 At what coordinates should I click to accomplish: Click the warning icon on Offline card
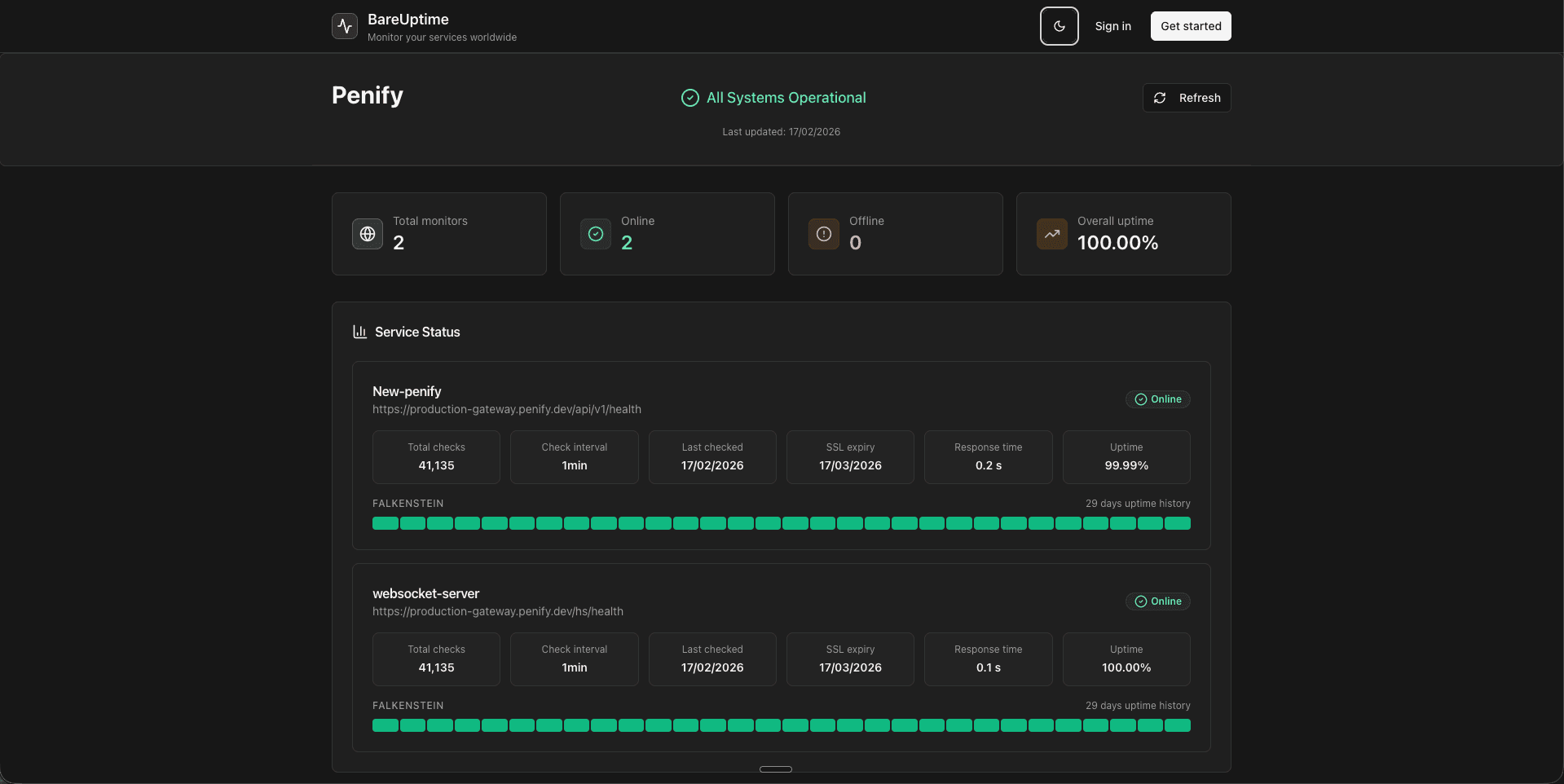(823, 234)
